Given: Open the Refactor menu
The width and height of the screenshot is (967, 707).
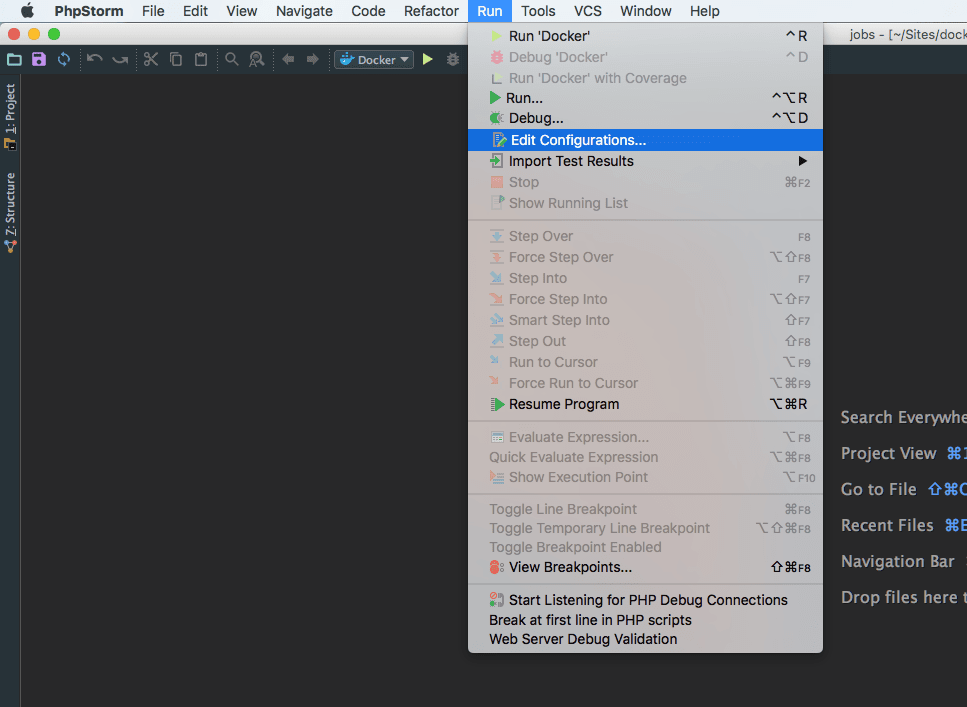Looking at the screenshot, I should pos(431,11).
